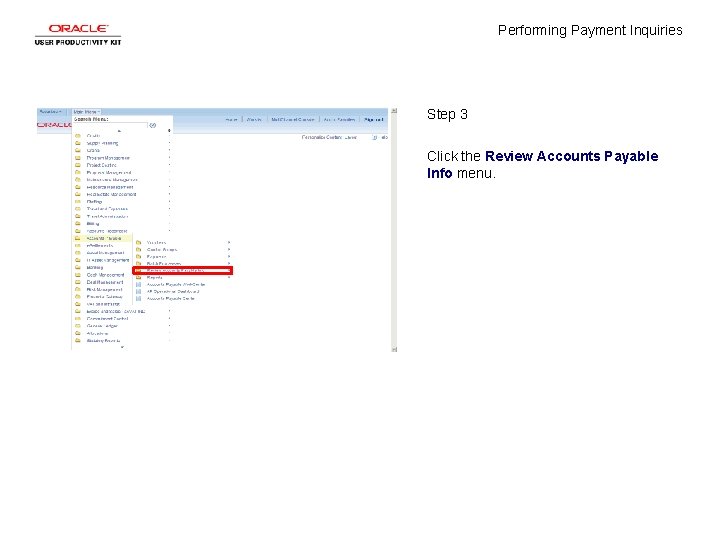Click the Risk Management folder icon

(x=78, y=289)
